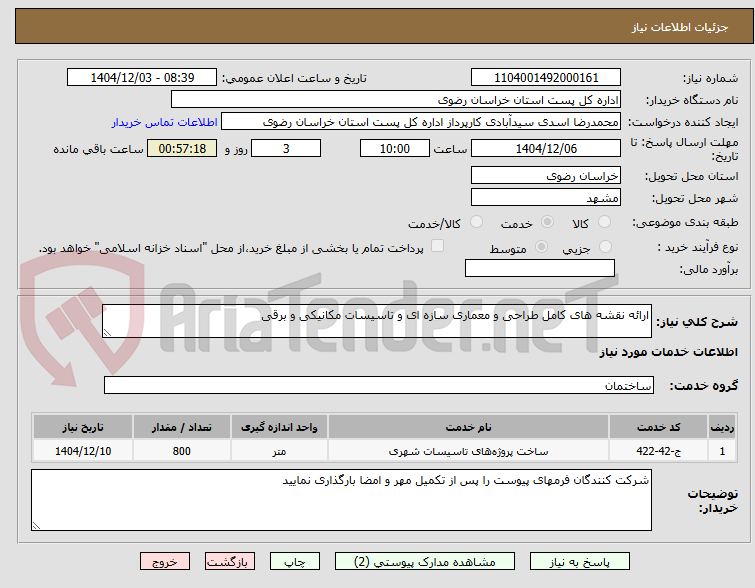
Task: Select the 'خدمت' radio button
Action: (547, 222)
